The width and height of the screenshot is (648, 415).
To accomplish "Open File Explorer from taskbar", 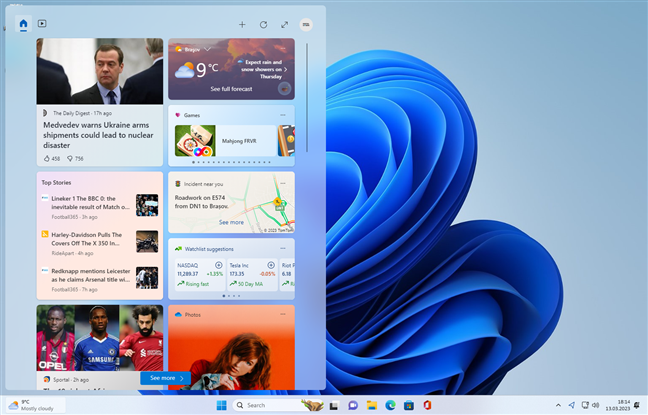I will [372, 405].
